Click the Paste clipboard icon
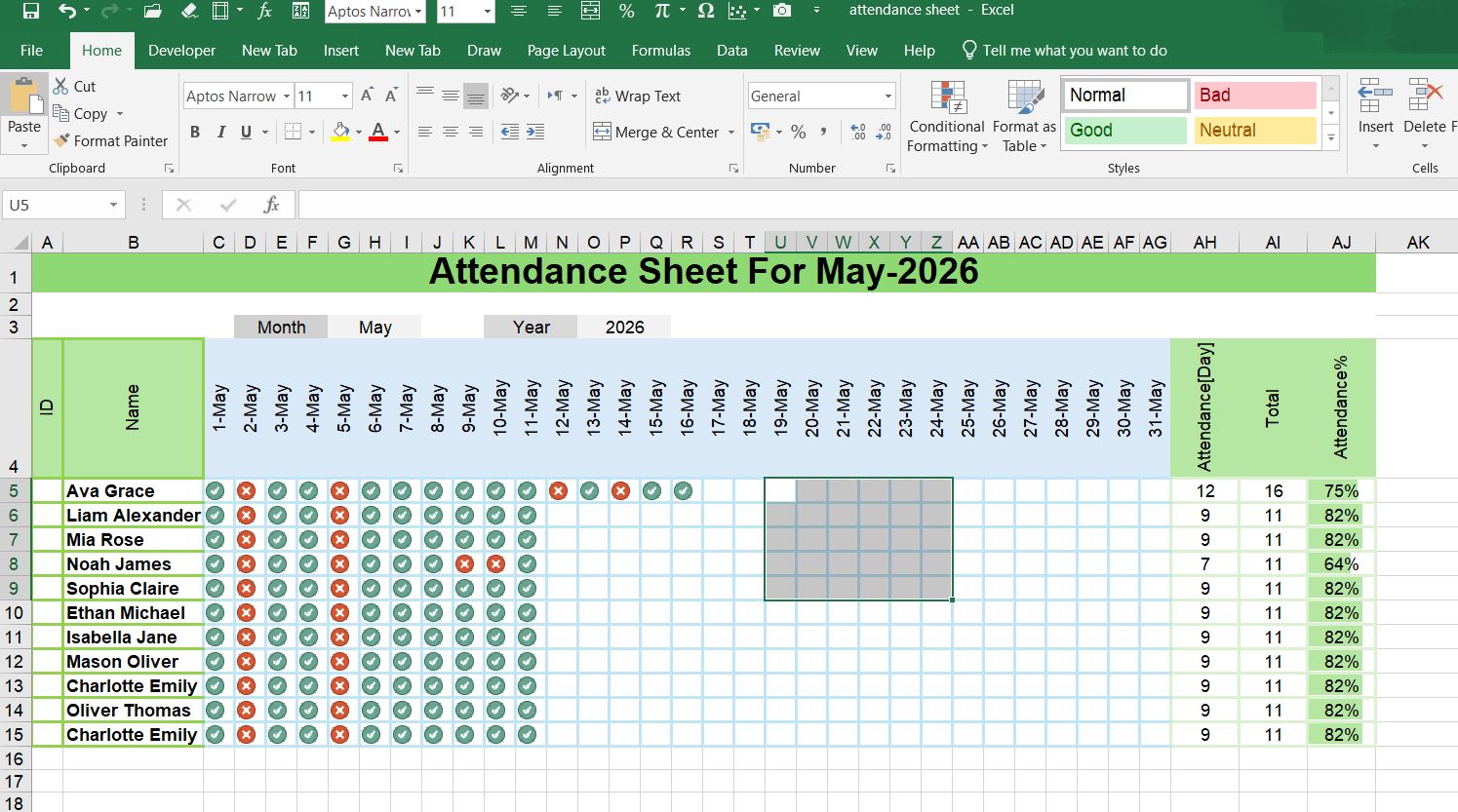Image resolution: width=1458 pixels, height=812 pixels. pos(24,96)
